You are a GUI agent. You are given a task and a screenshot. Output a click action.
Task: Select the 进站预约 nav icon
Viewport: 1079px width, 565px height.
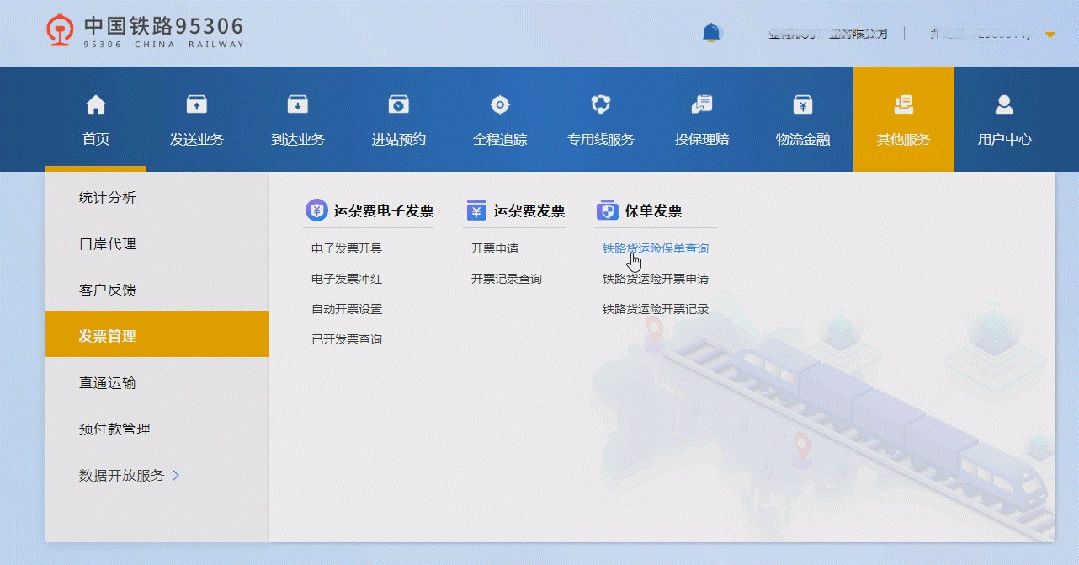(398, 105)
